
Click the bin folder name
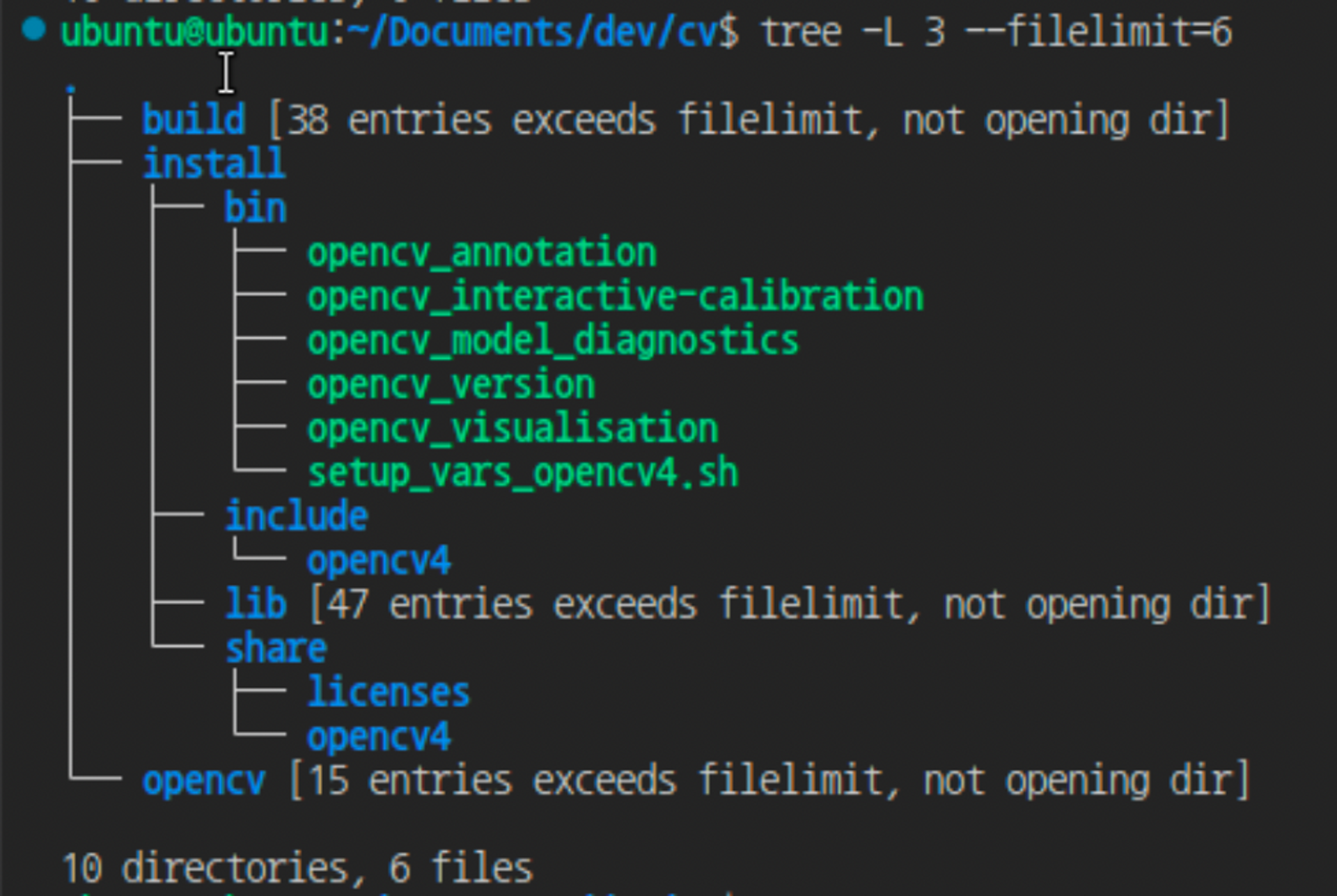pyautogui.click(x=255, y=208)
